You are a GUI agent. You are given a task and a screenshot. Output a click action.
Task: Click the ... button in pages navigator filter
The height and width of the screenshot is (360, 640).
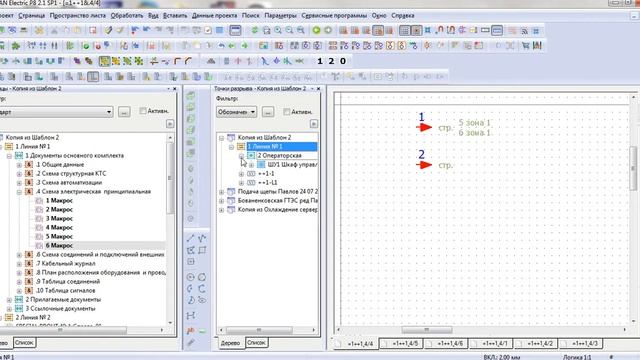(x=124, y=112)
